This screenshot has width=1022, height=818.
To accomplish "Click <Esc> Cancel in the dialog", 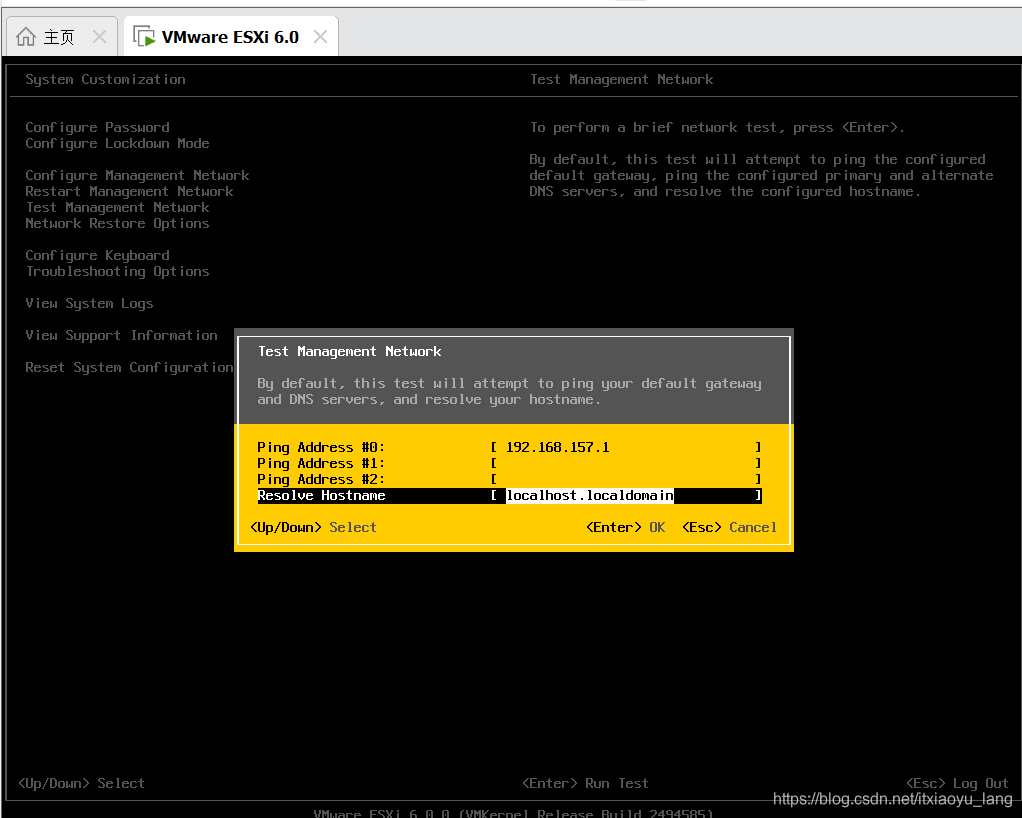I will point(729,527).
